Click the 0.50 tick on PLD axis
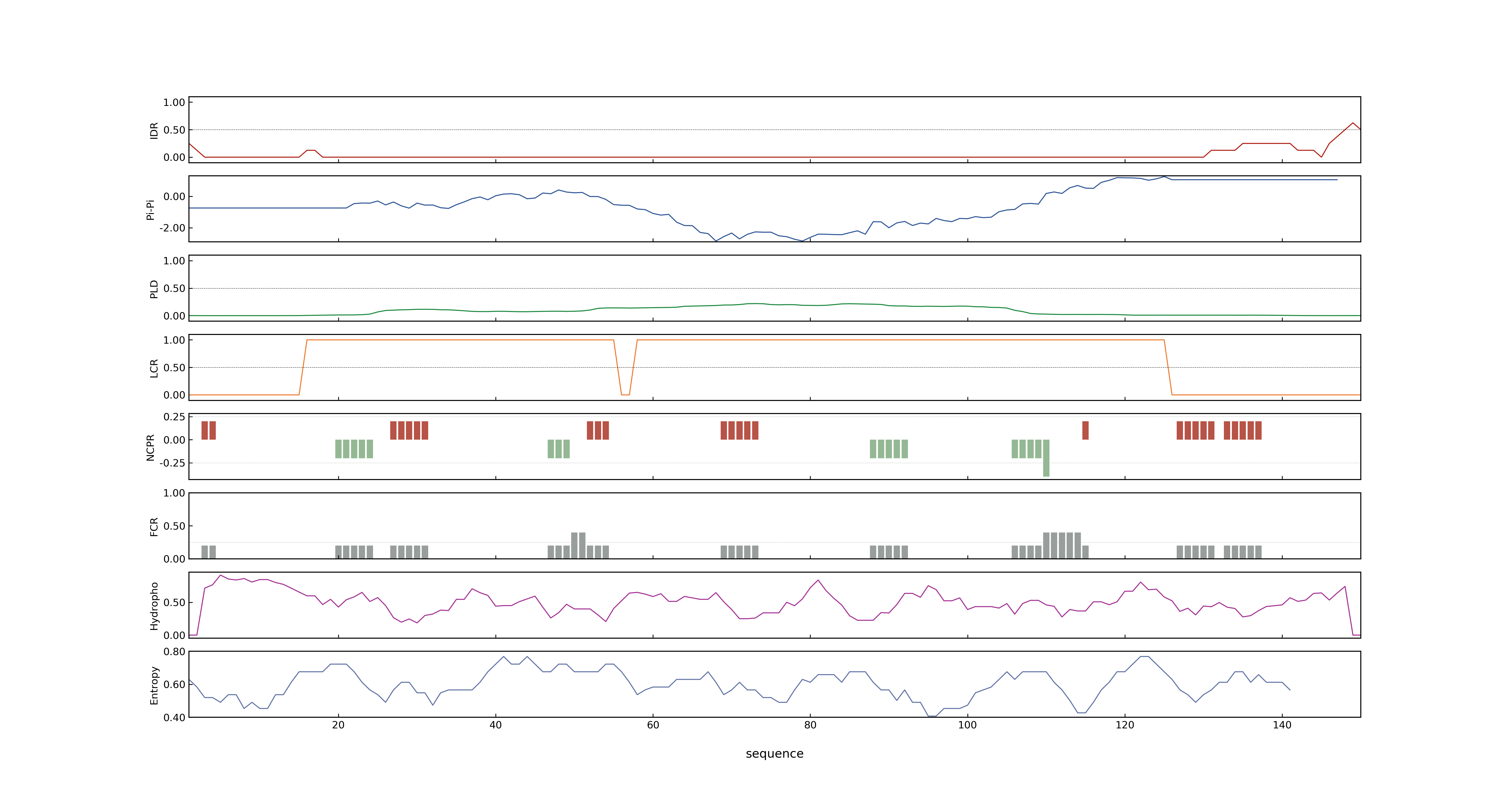 pos(174,288)
